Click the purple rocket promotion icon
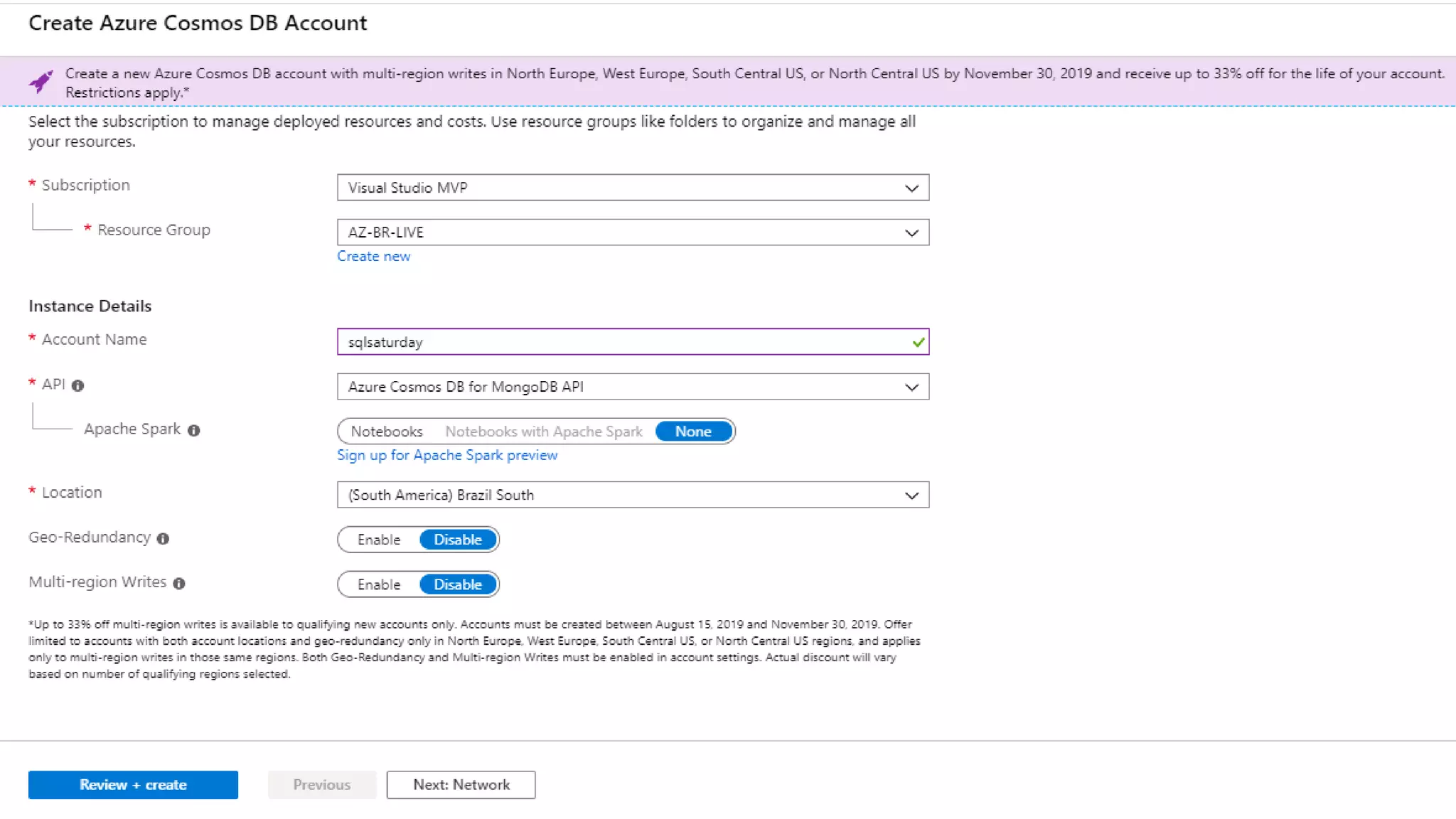Image resolution: width=1456 pixels, height=819 pixels. pyautogui.click(x=41, y=82)
